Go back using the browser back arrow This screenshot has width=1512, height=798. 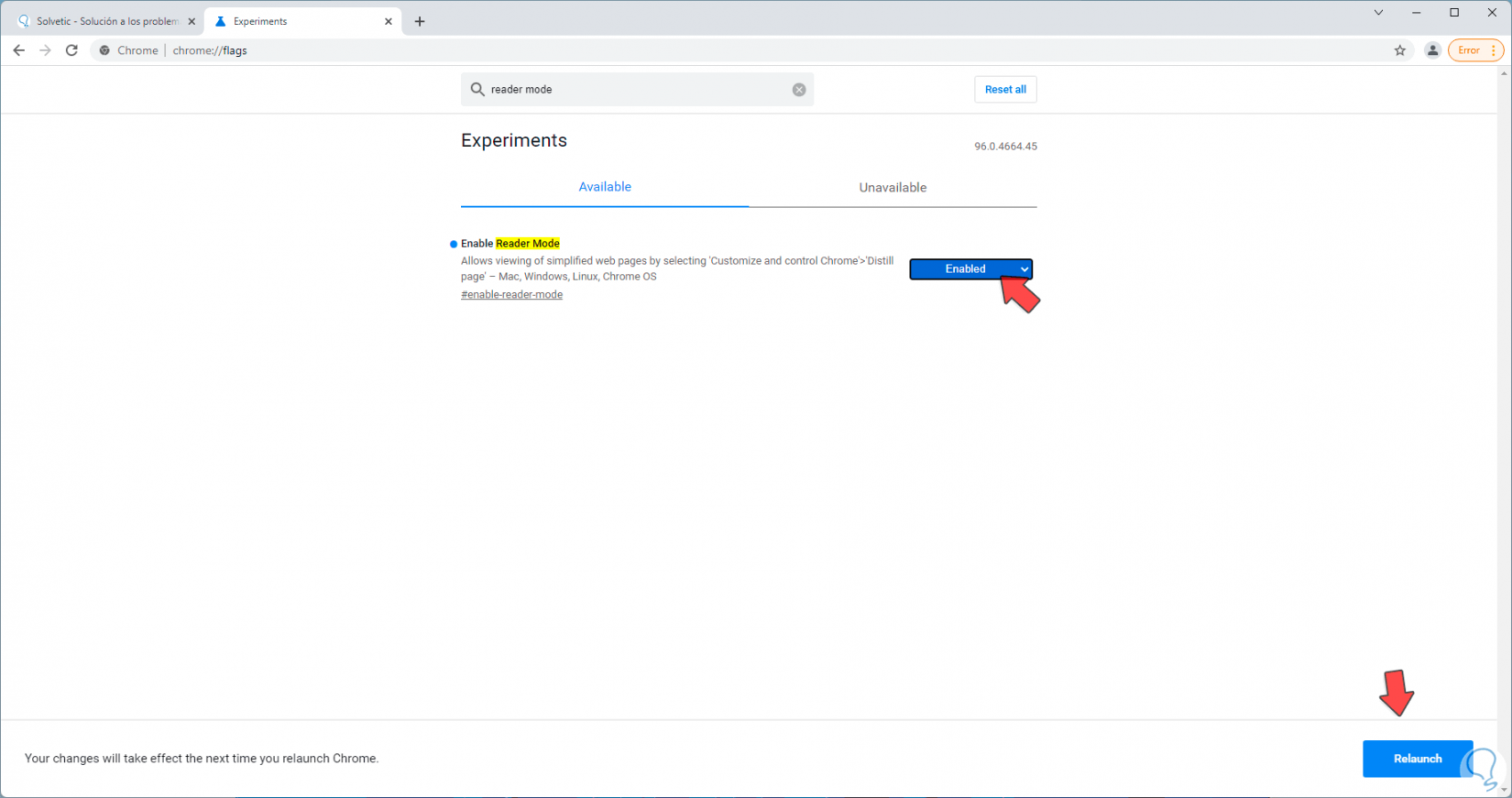18,50
